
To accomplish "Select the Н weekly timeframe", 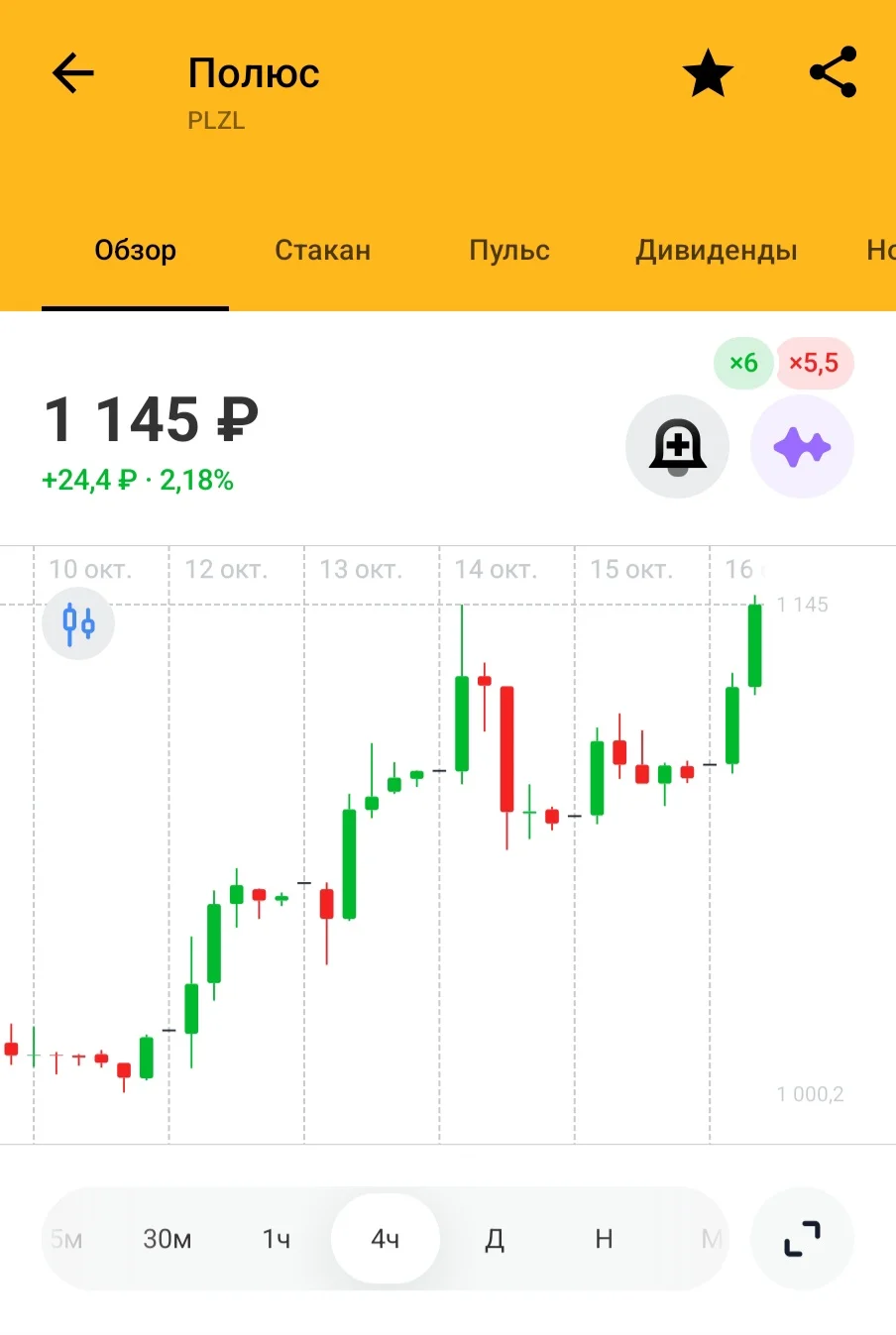I will coord(604,1239).
